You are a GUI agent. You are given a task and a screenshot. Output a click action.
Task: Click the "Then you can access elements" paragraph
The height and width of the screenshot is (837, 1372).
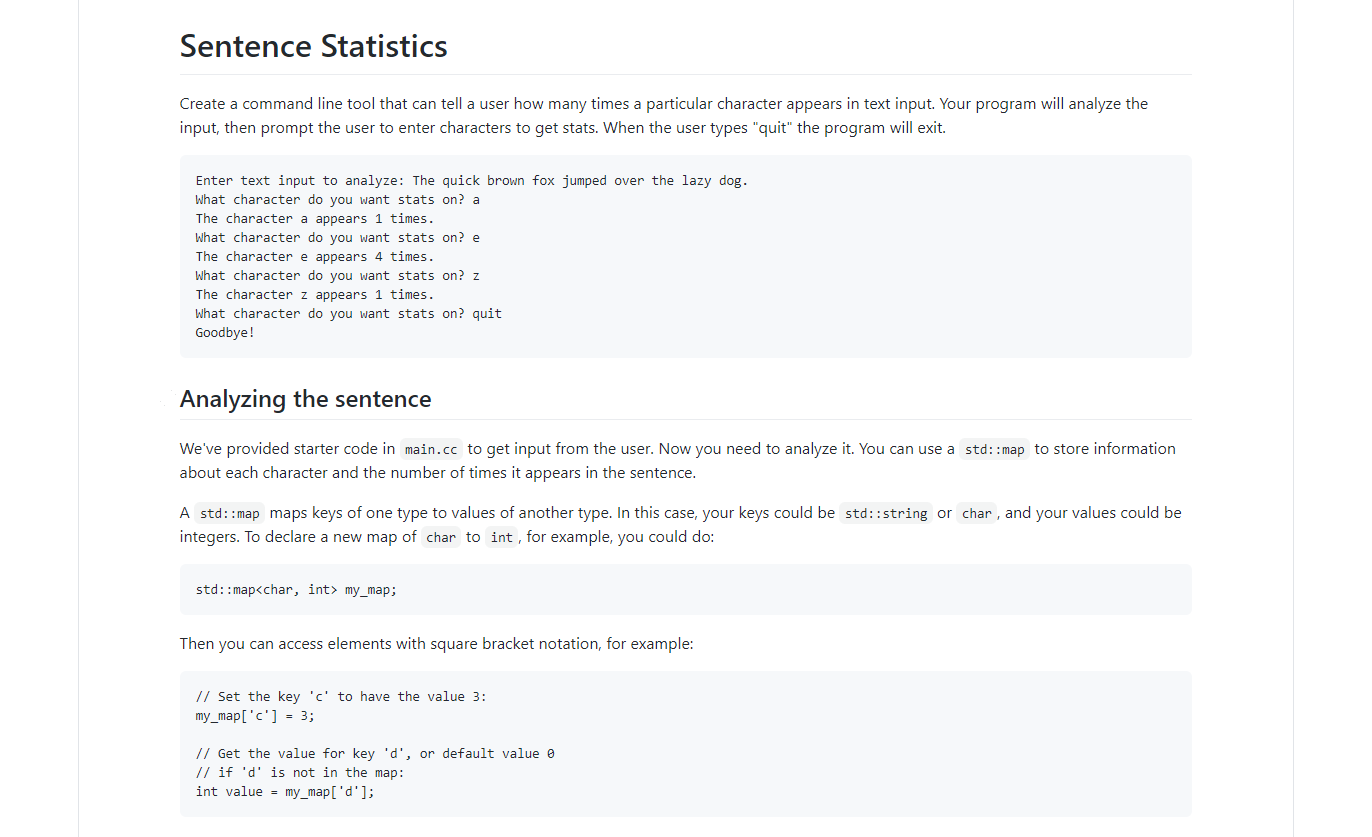point(436,644)
